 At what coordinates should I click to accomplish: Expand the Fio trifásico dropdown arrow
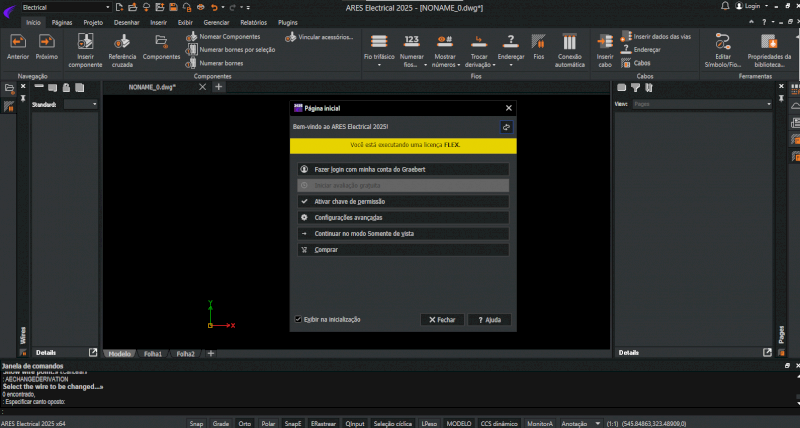379,65
